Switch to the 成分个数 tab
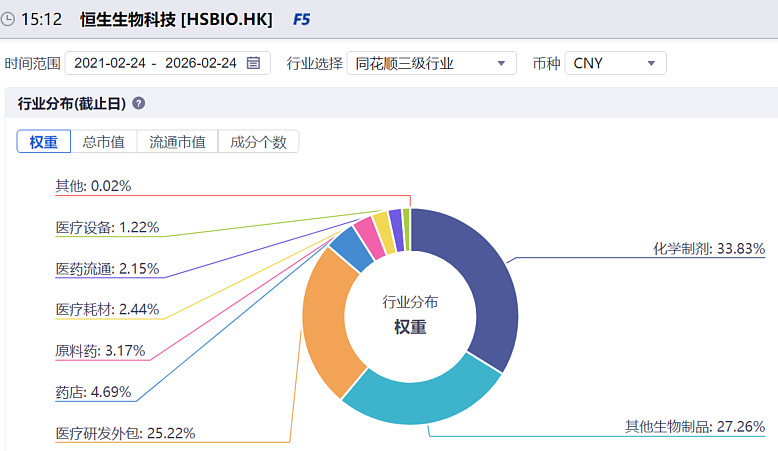The image size is (778, 451). (x=258, y=142)
